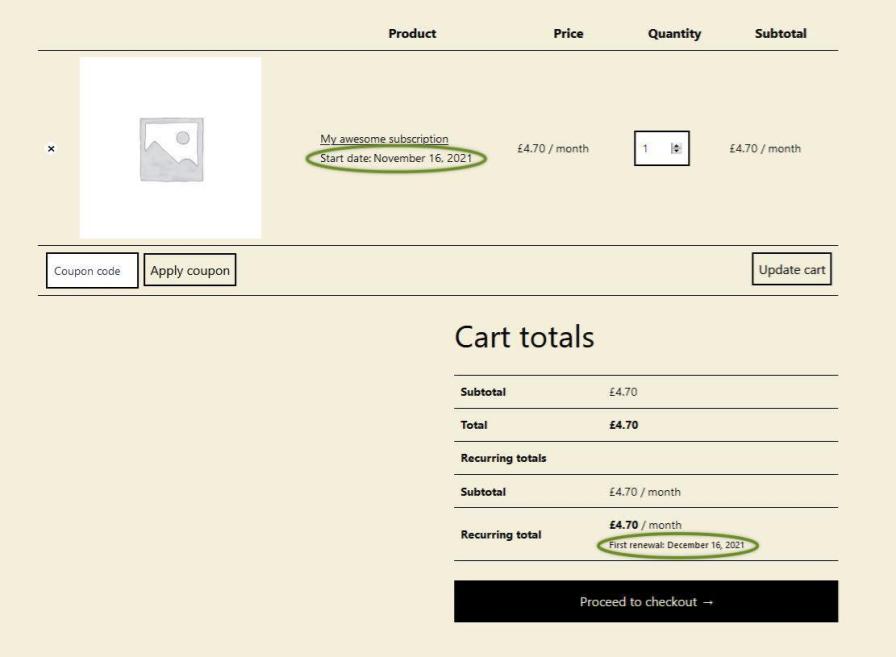896x657 pixels.
Task: Select the First renewal December 16, 2021 text
Action: (677, 545)
